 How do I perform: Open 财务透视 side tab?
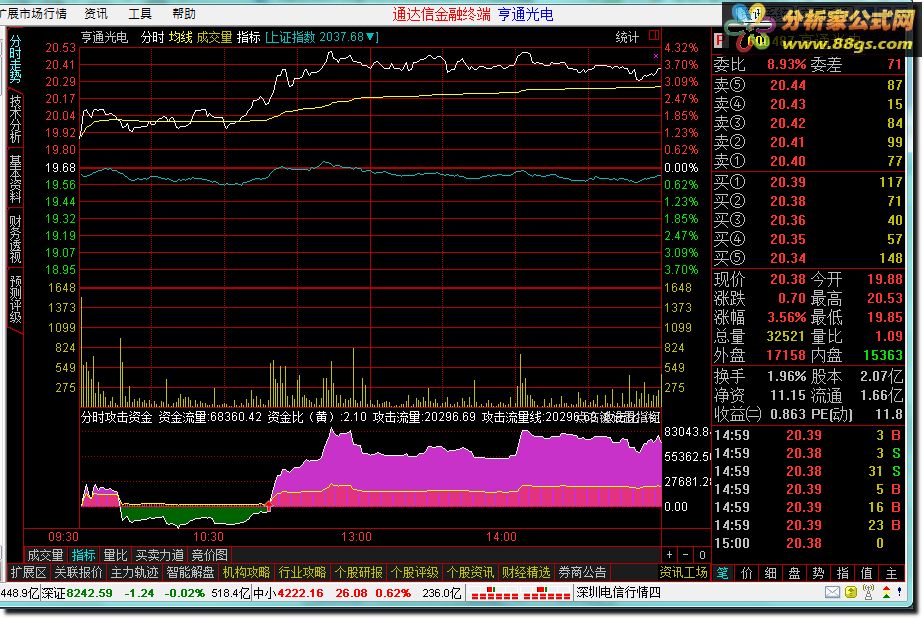[15, 238]
